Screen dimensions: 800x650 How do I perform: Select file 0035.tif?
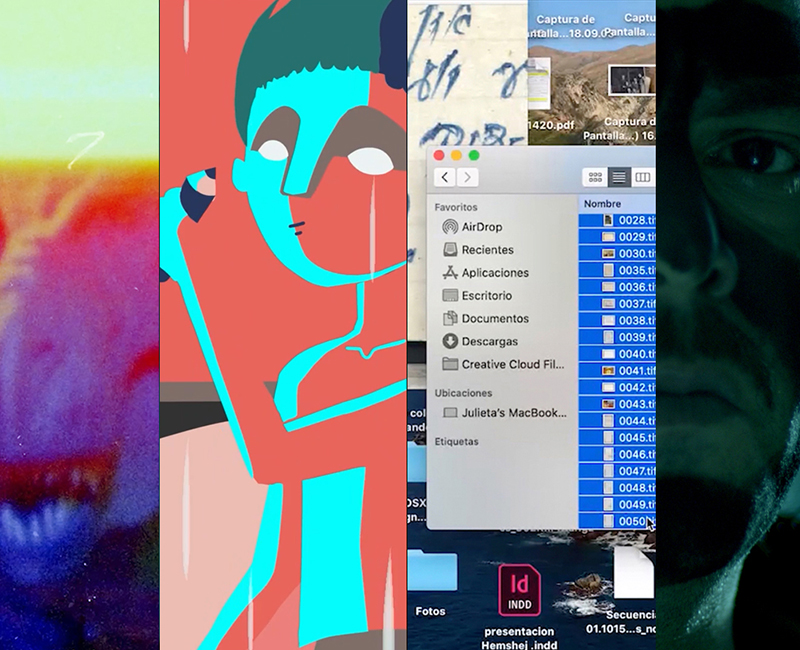coord(617,270)
